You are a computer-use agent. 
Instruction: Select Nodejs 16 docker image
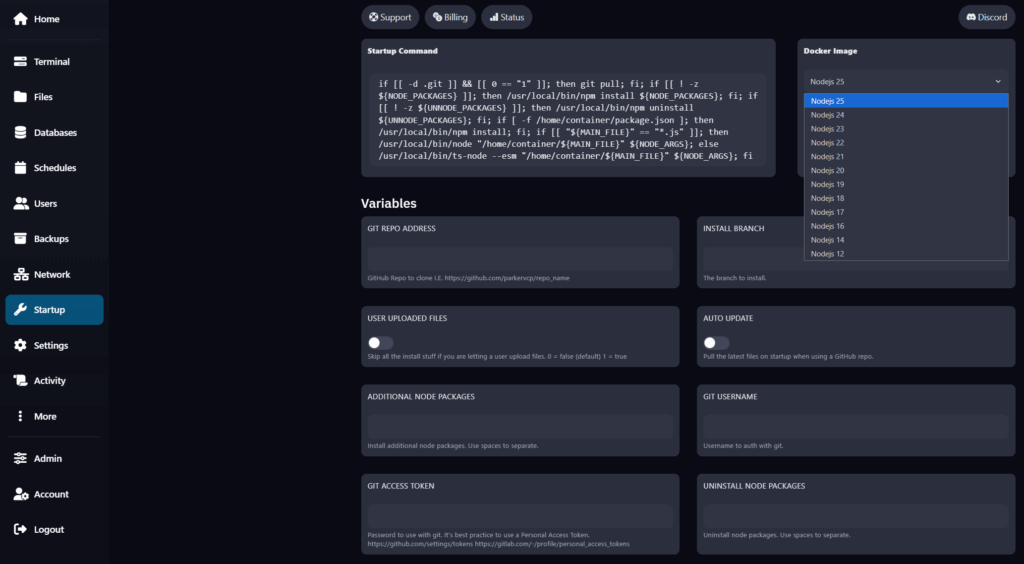pyautogui.click(x=906, y=226)
